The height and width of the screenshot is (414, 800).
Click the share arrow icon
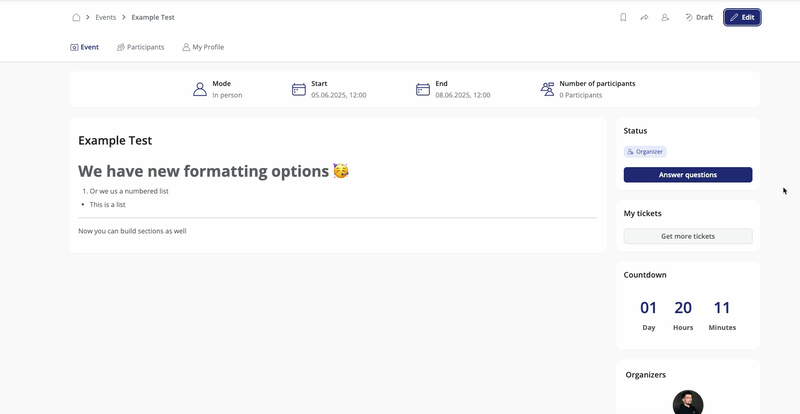coord(644,17)
